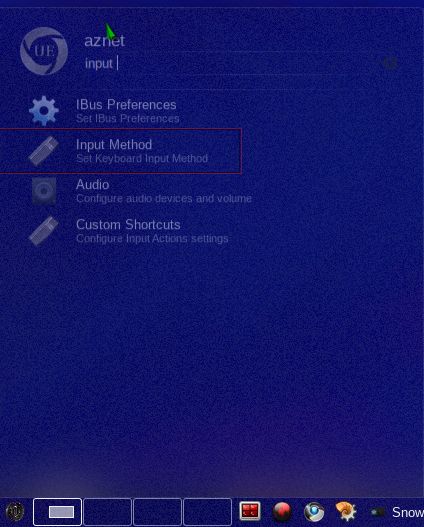
Task: Switch to the second workspace in the pager
Action: [108, 512]
